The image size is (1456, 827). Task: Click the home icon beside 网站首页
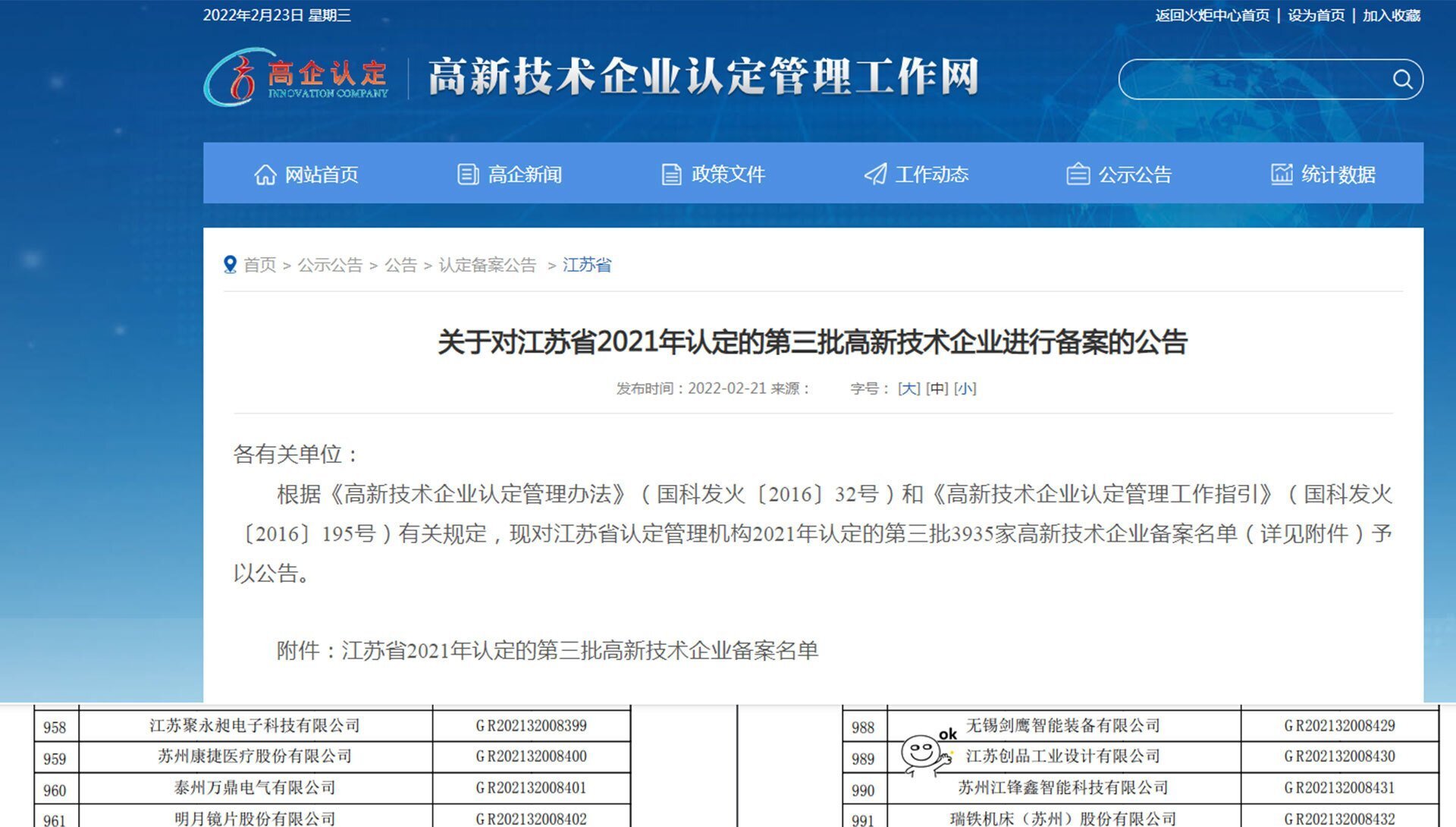[x=265, y=174]
